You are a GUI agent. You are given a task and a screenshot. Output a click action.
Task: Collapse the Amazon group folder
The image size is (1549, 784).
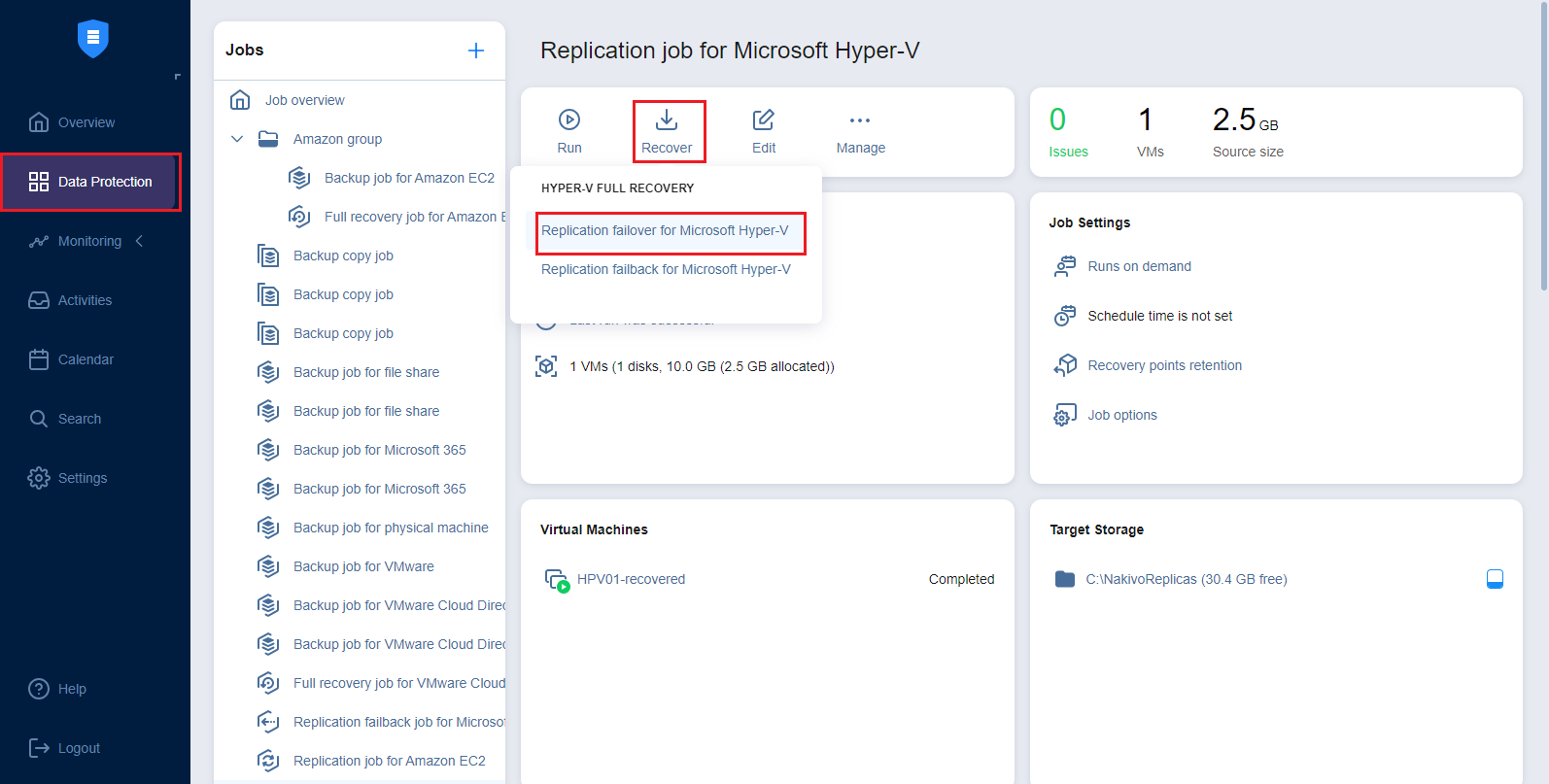pos(237,139)
